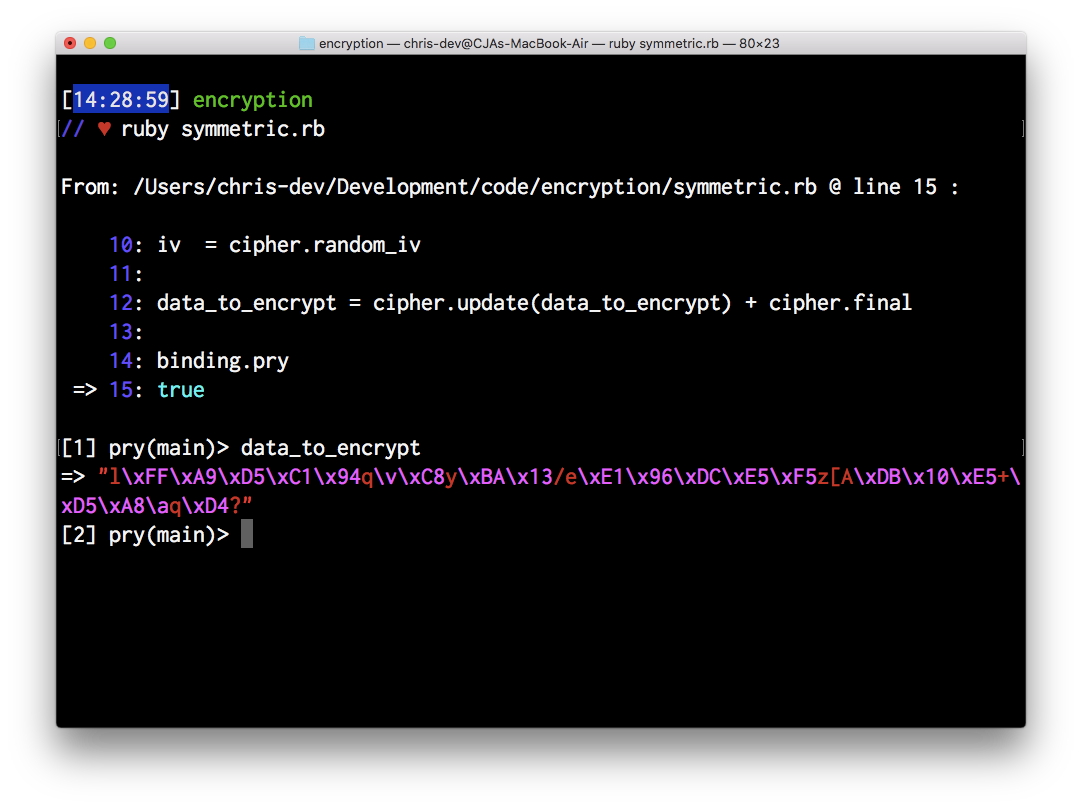
Task: Click the red heart prompt symbol
Action: 104,129
